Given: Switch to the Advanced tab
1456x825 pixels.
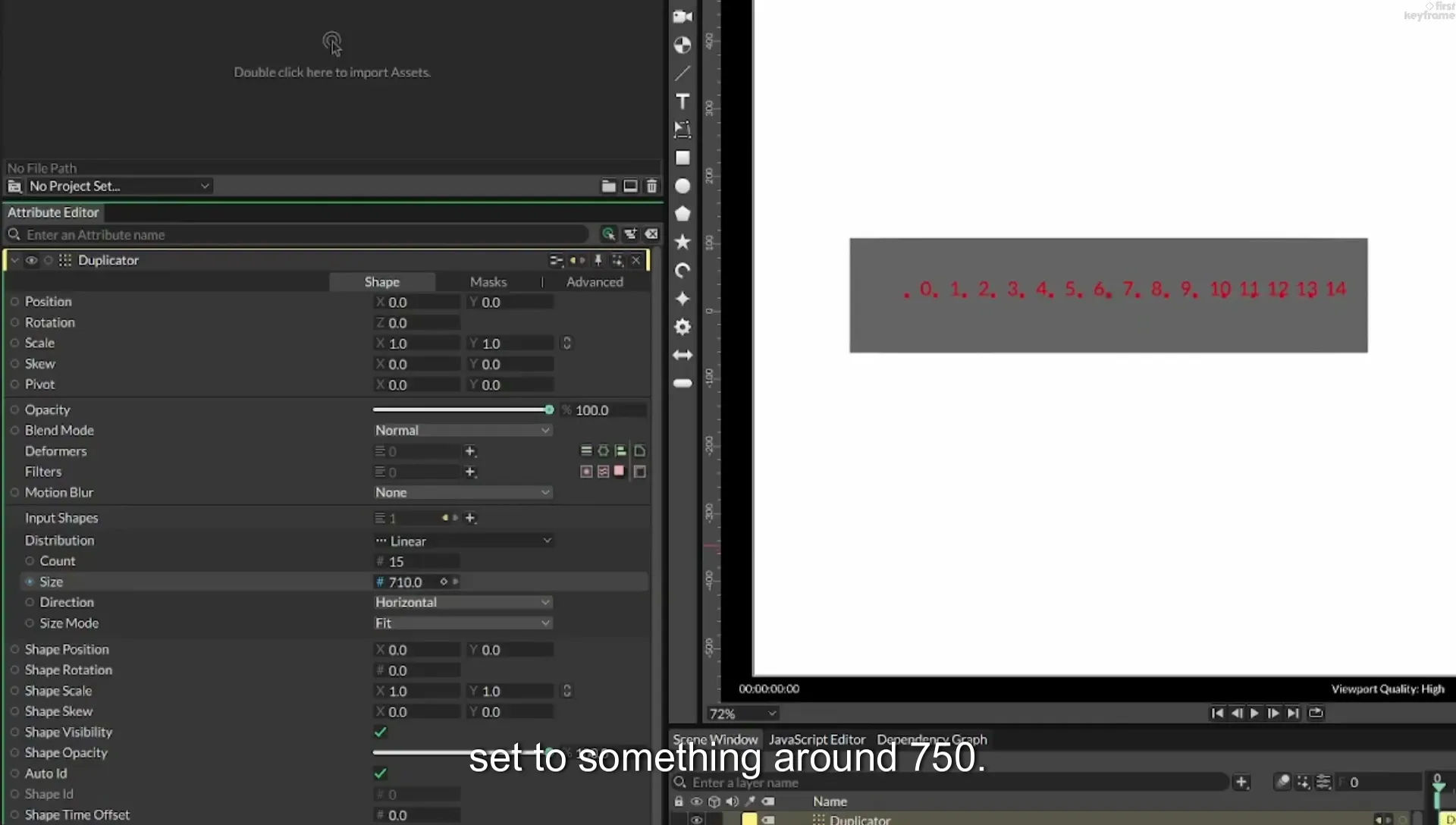Looking at the screenshot, I should (x=595, y=281).
